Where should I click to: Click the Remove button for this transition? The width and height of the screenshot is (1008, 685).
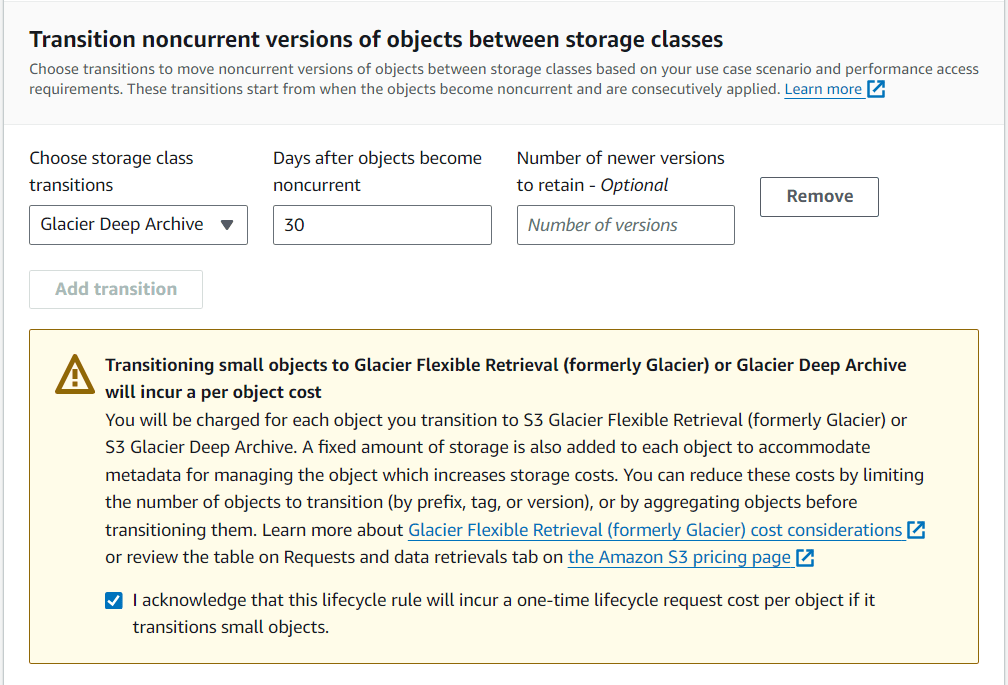click(x=819, y=197)
